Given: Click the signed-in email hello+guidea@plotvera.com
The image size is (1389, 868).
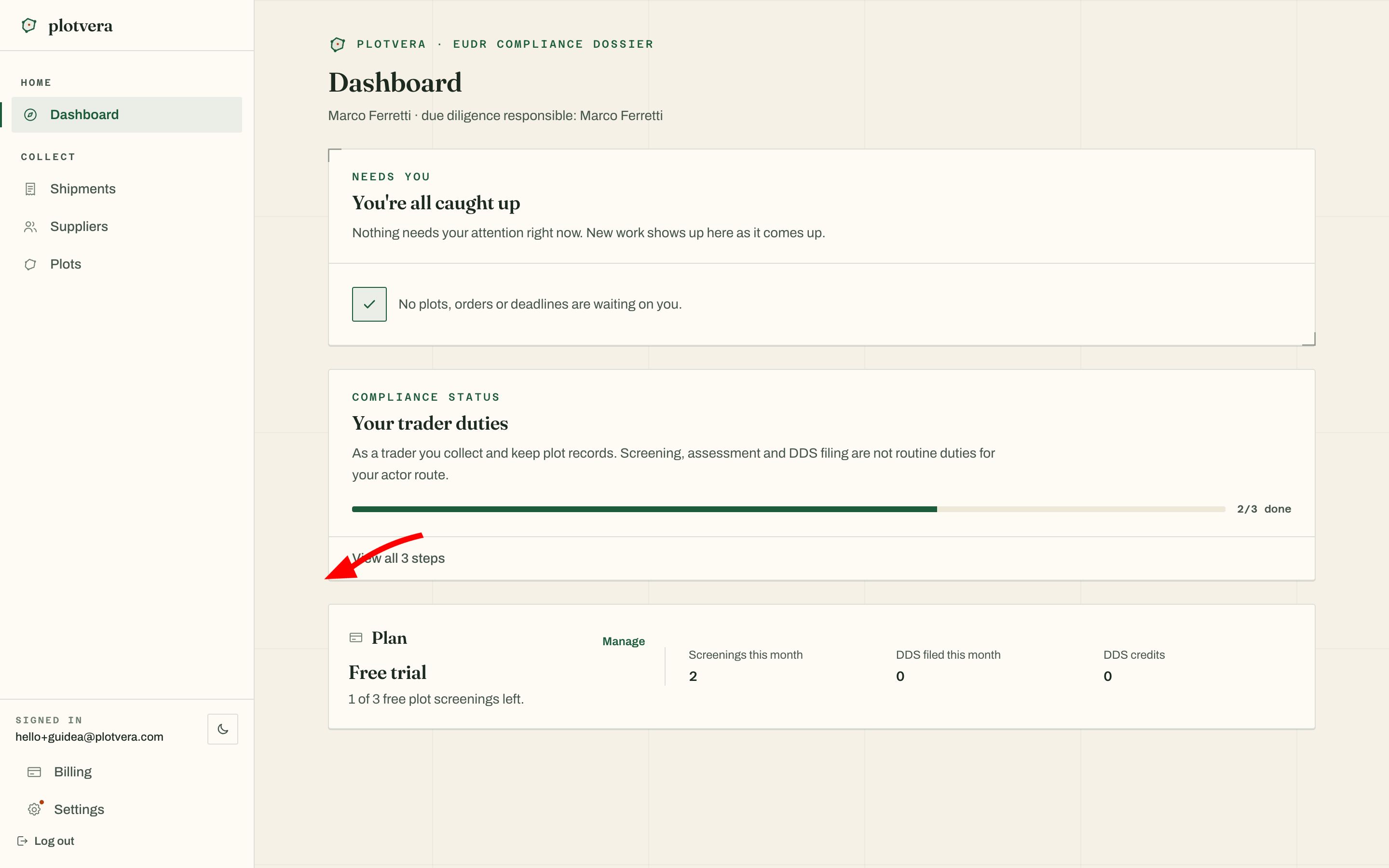Looking at the screenshot, I should (90, 737).
